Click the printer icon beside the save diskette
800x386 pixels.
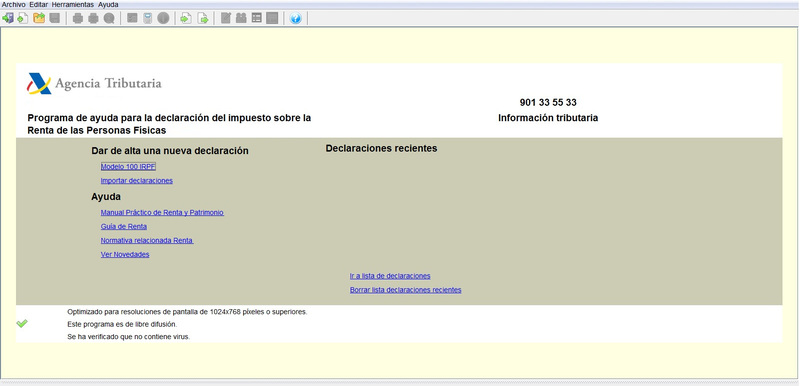(x=78, y=18)
